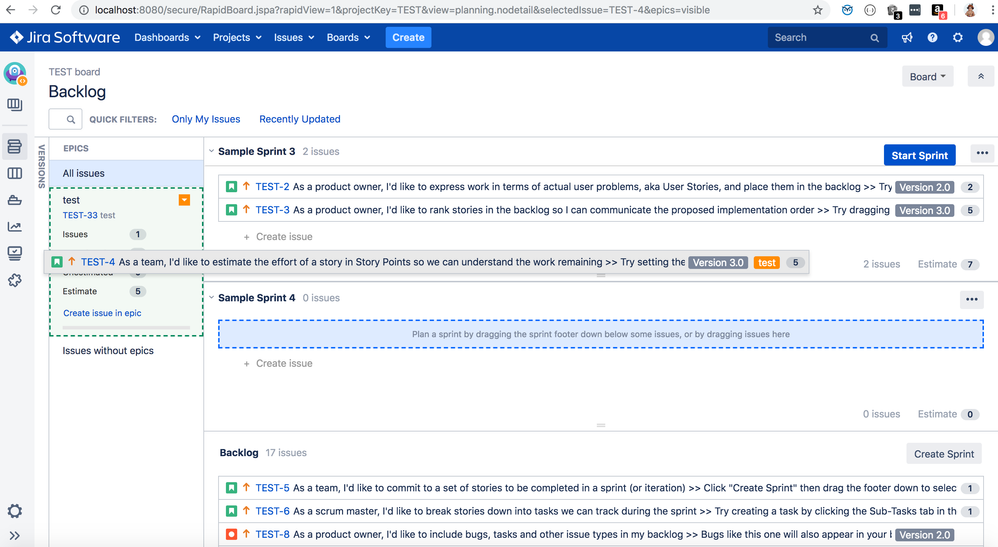Click the Jira Software logo
Viewport: 998px width, 547px height.
65,38
